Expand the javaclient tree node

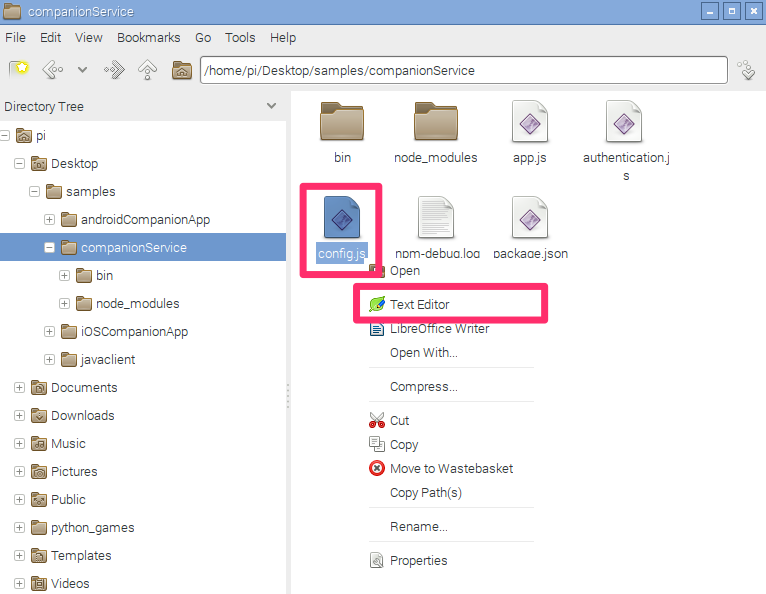(49, 359)
